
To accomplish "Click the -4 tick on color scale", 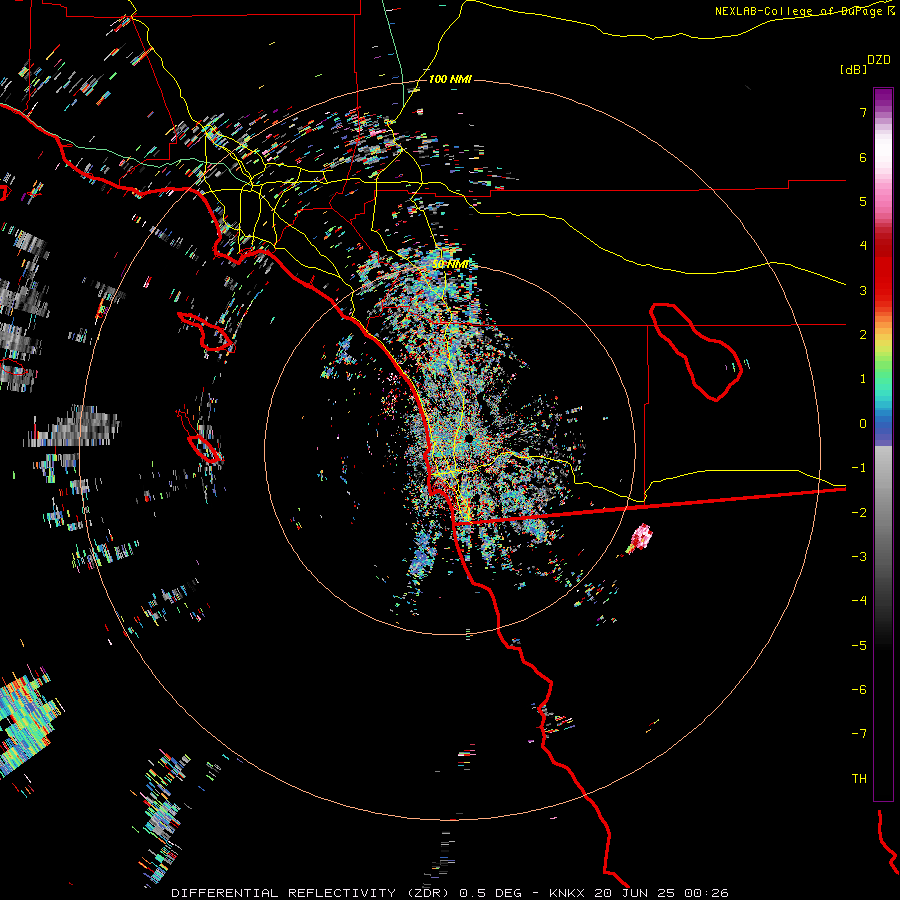I will [859, 601].
